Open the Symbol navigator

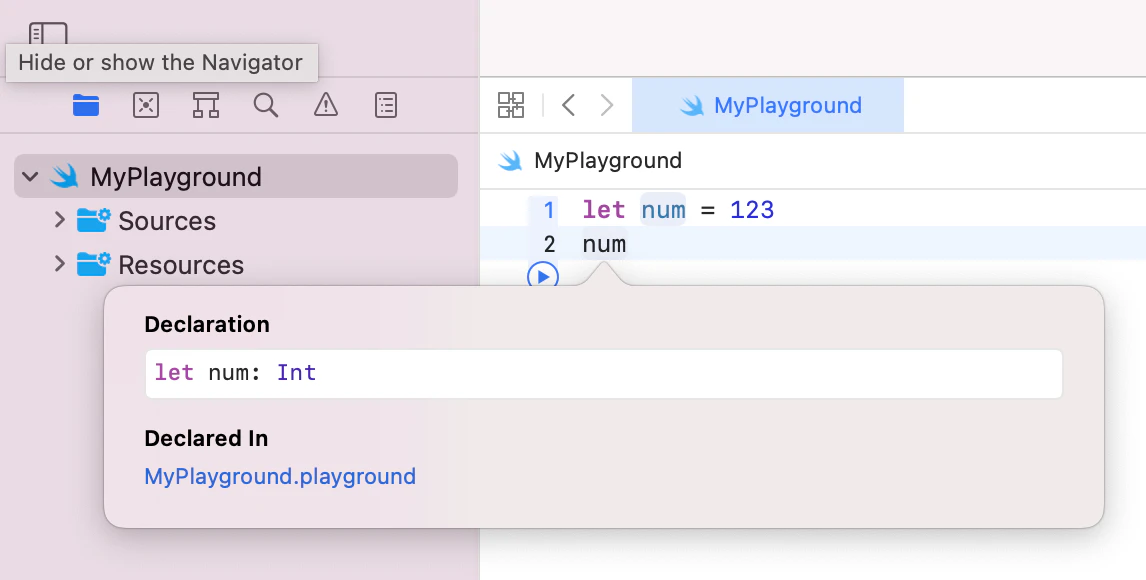pos(206,105)
